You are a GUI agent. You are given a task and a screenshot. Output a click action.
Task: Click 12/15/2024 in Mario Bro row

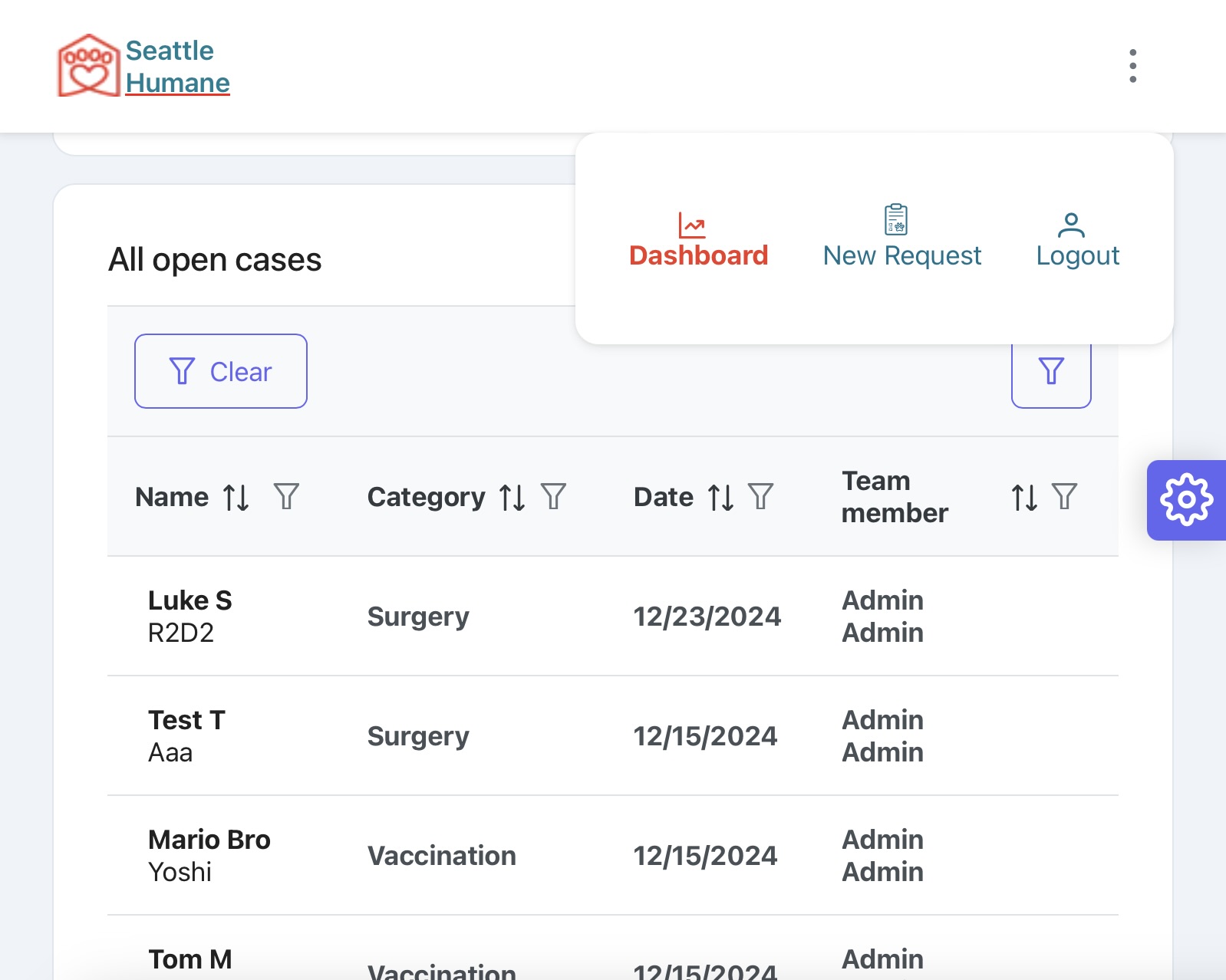coord(706,856)
